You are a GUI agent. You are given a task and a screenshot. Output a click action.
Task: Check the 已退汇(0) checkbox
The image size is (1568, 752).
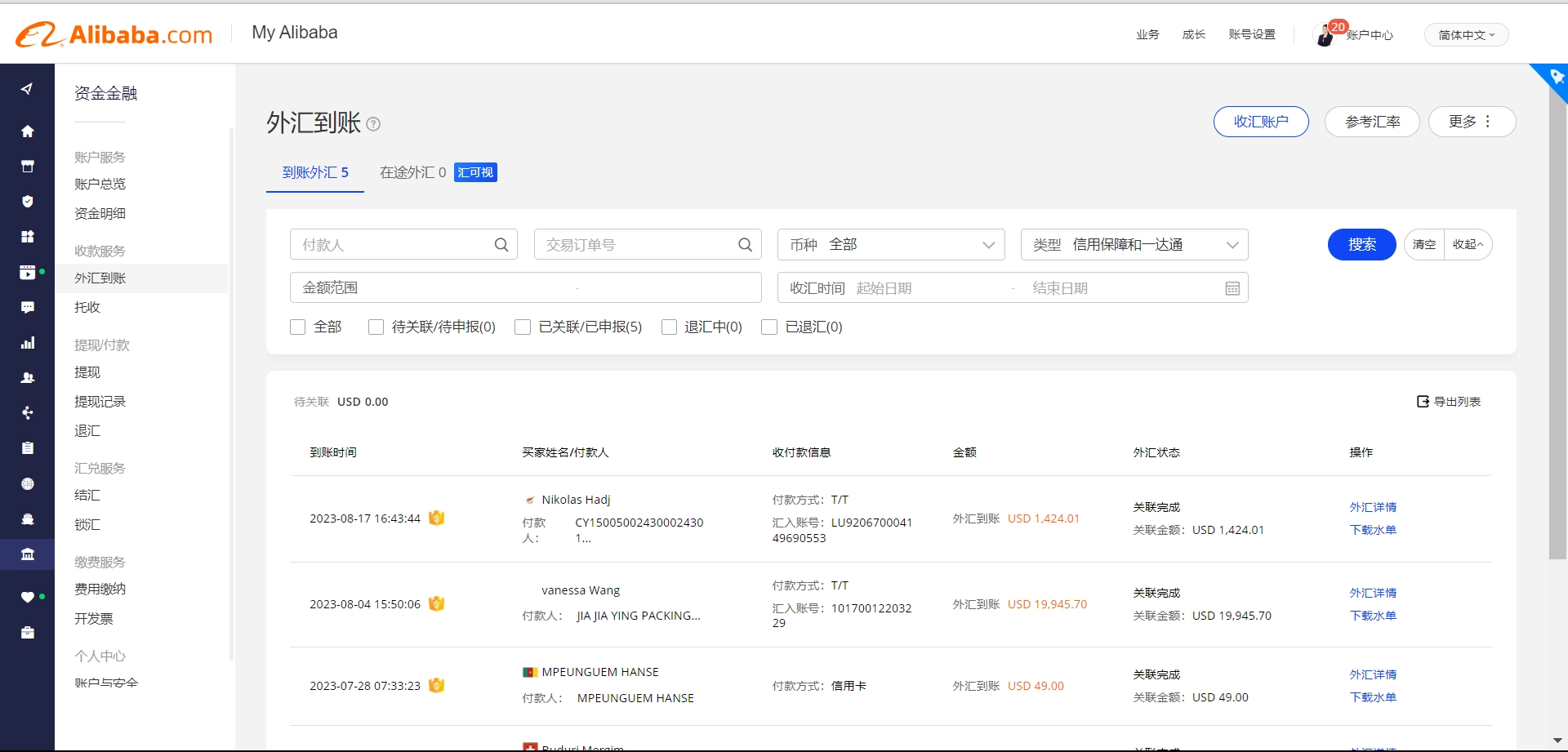(x=769, y=327)
